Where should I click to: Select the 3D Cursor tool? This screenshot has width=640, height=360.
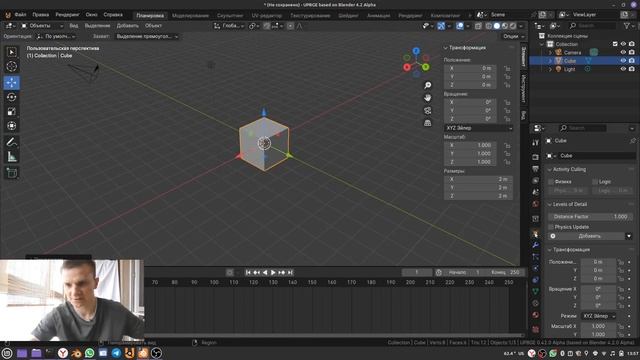coord(11,66)
